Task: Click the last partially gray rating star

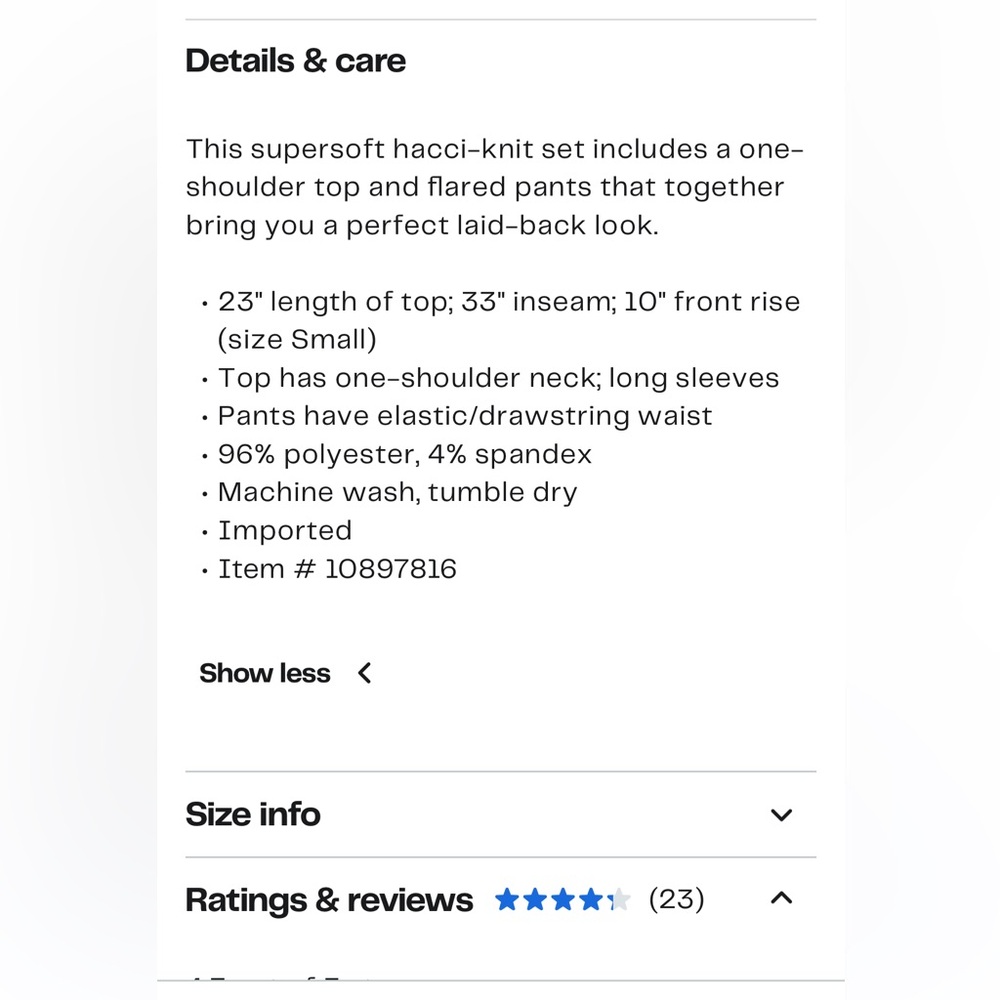Action: tap(619, 900)
